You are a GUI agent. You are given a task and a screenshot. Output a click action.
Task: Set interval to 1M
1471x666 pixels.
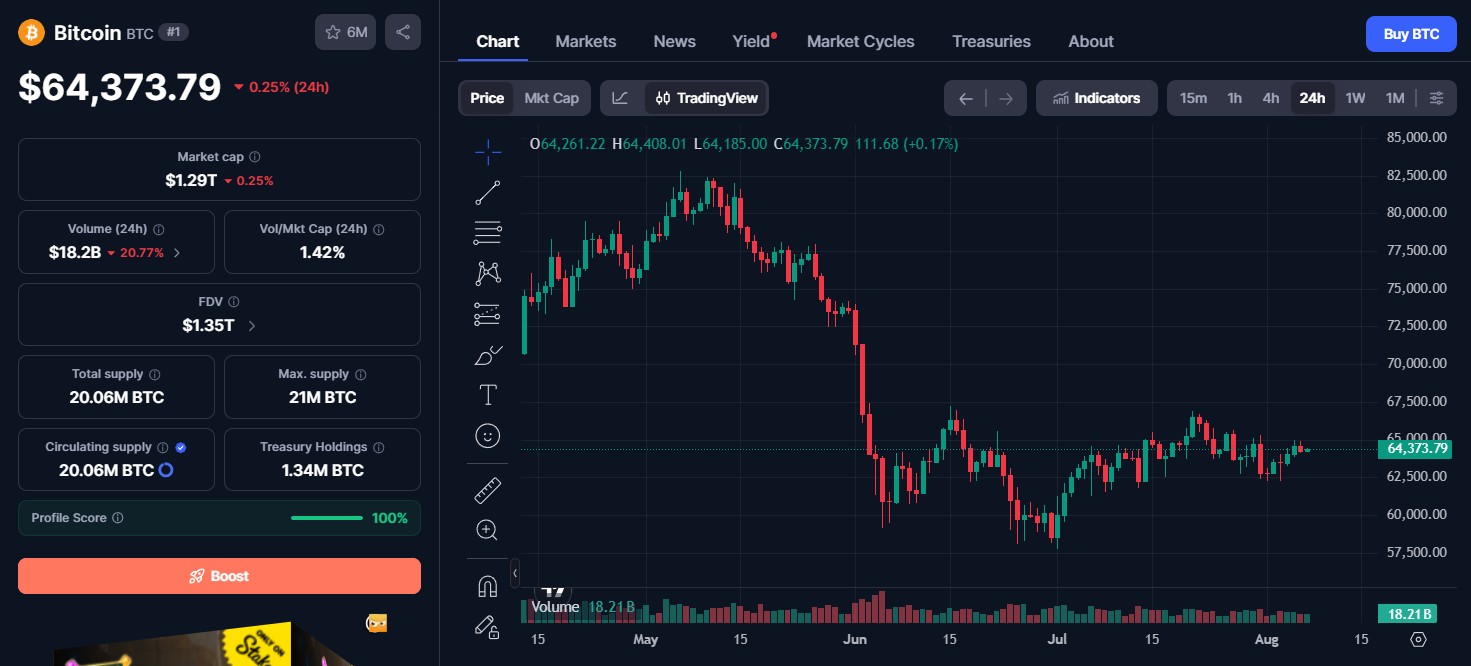pyautogui.click(x=1395, y=98)
